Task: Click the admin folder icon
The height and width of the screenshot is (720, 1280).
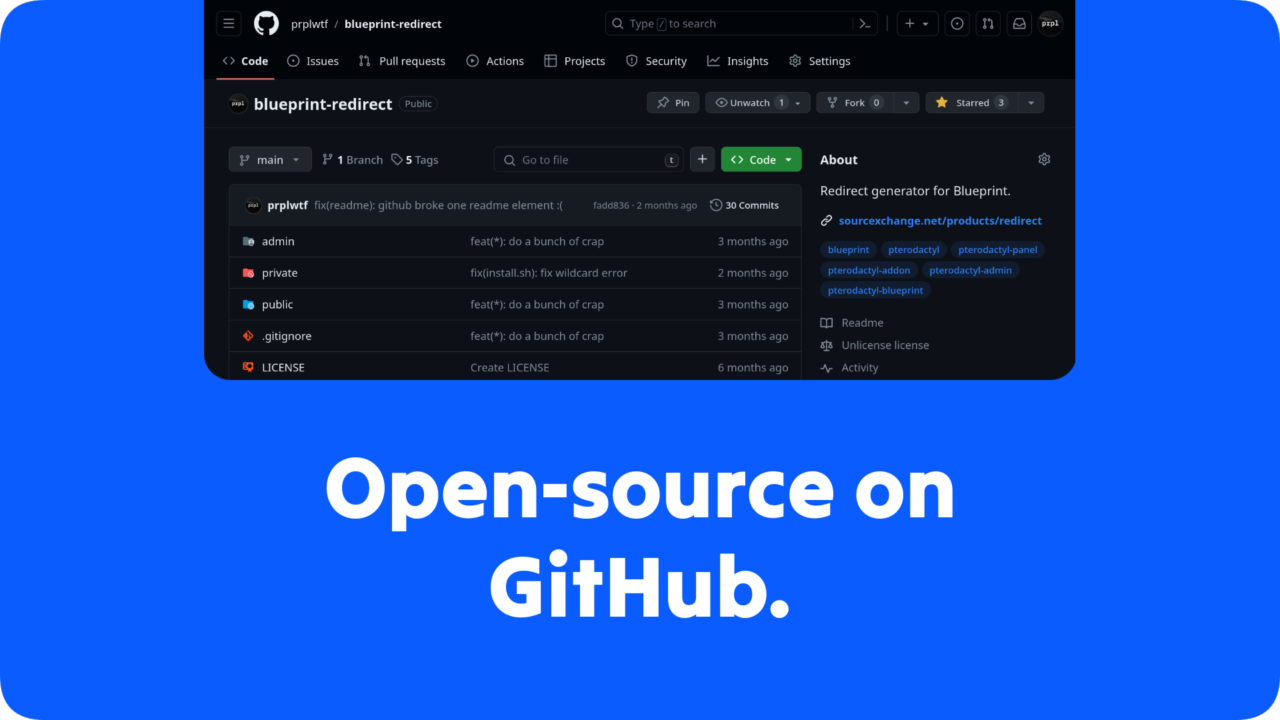Action: pyautogui.click(x=248, y=241)
